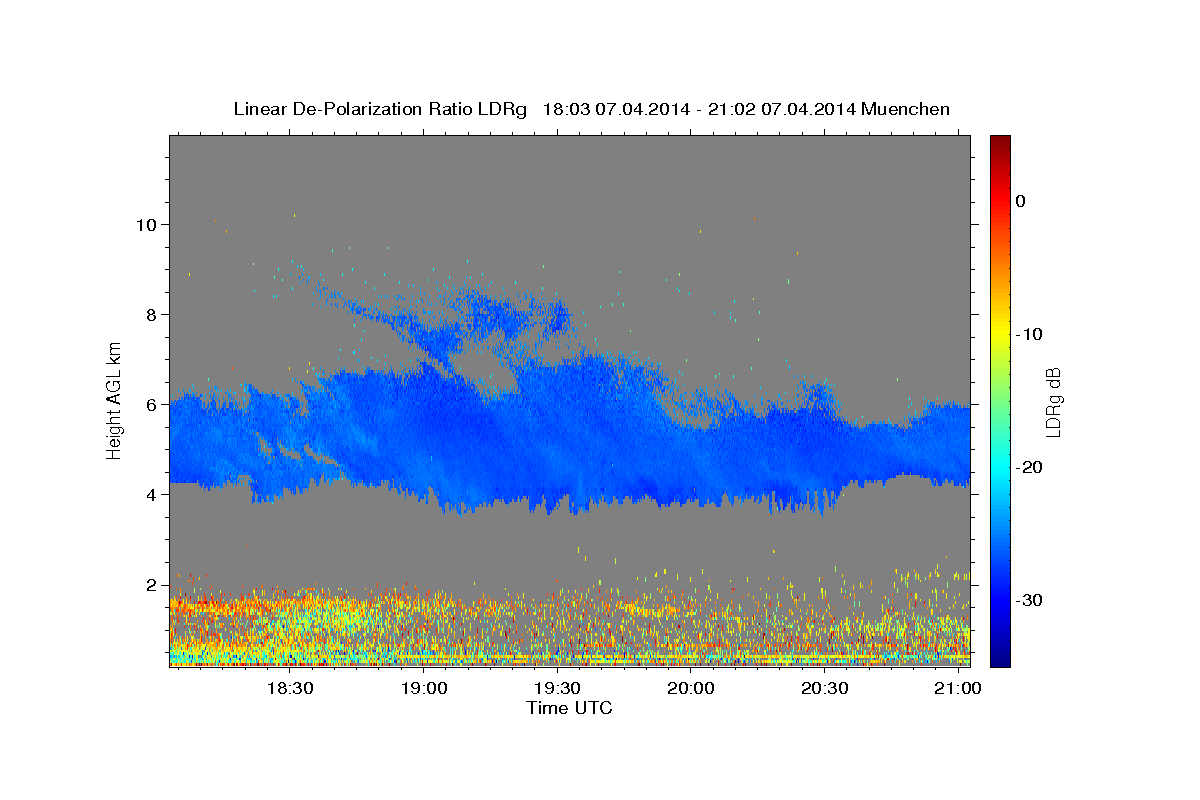Viewport: 1200px width, 800px height.
Task: Click the height tick label 6
Action: coord(154,404)
